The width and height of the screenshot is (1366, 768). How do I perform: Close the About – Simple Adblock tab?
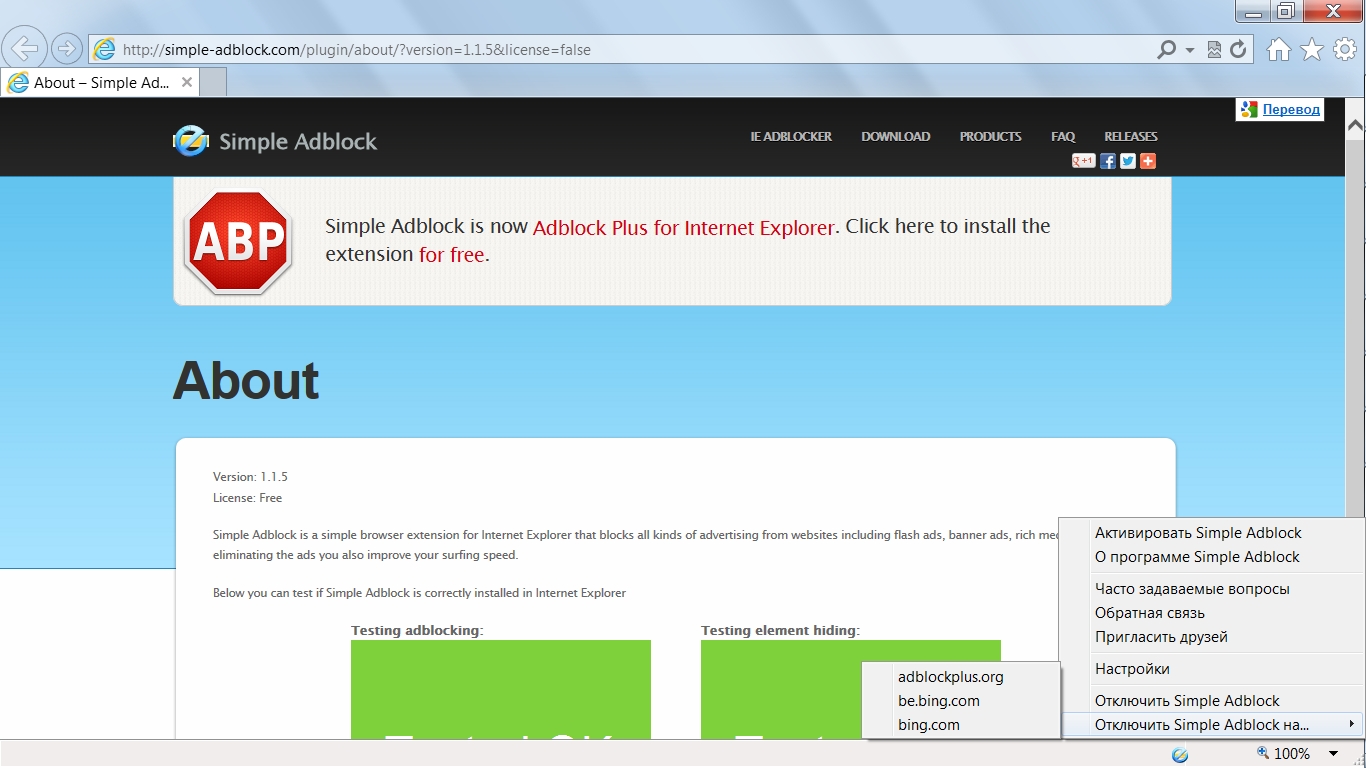(x=186, y=83)
